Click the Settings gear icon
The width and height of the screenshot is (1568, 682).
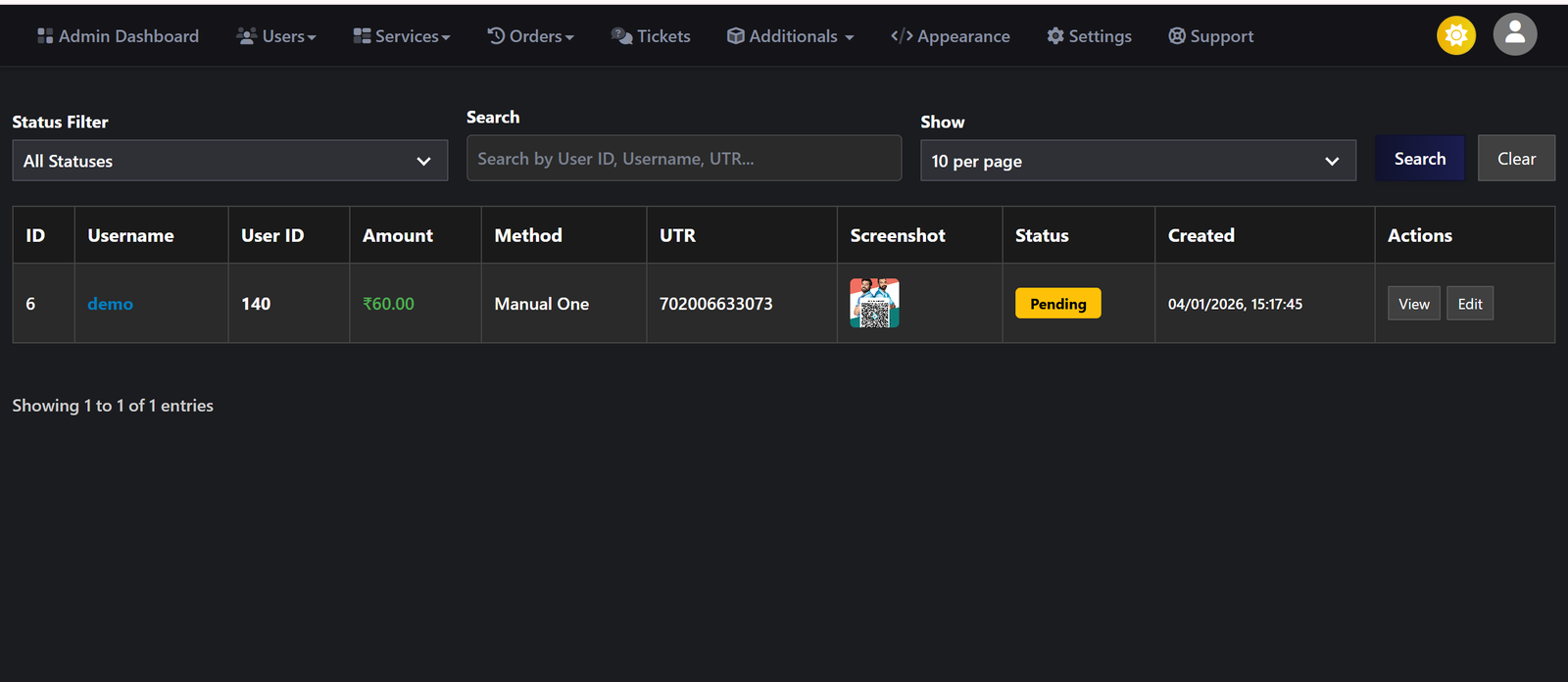click(x=1055, y=36)
